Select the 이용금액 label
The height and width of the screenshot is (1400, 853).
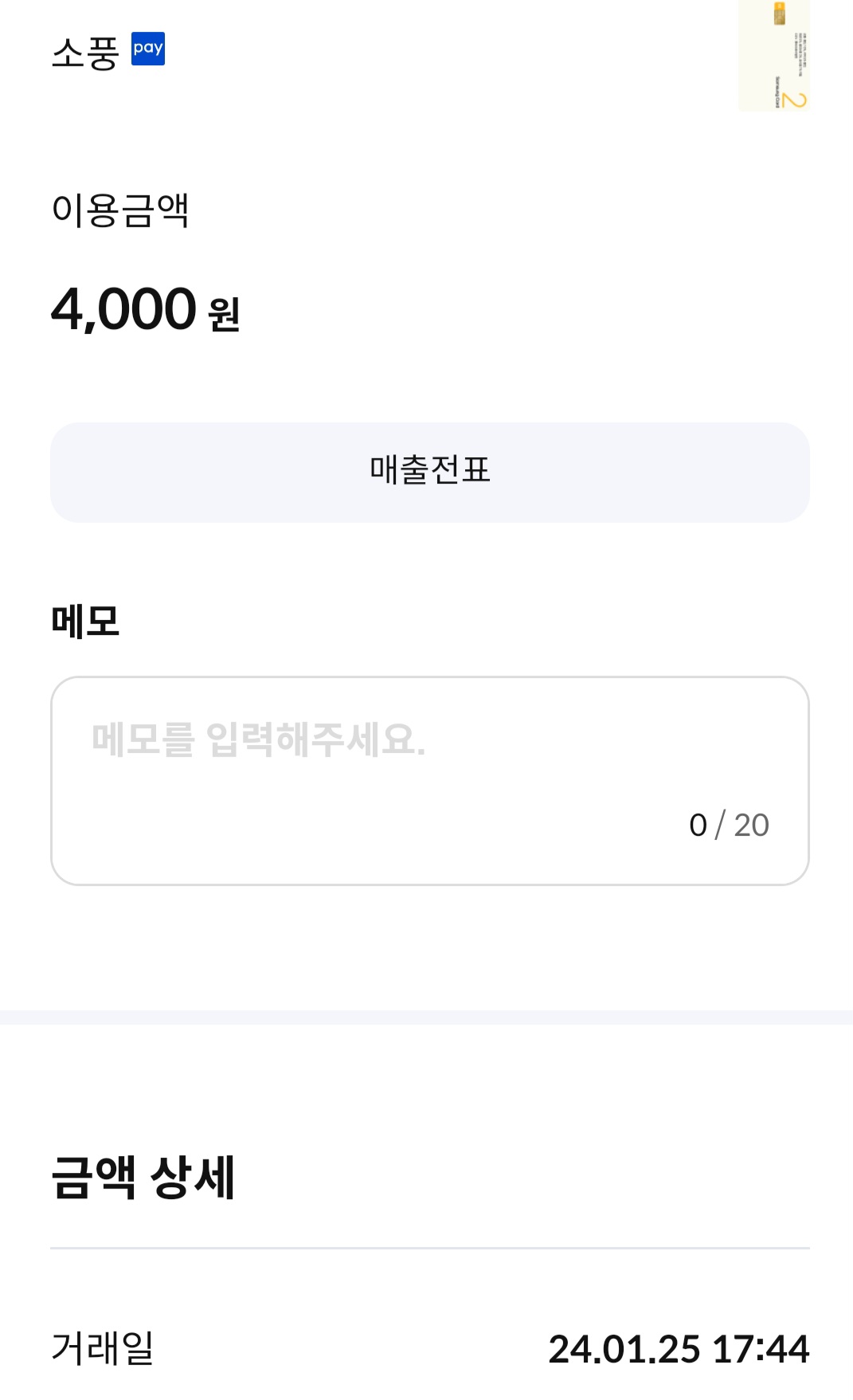(120, 210)
